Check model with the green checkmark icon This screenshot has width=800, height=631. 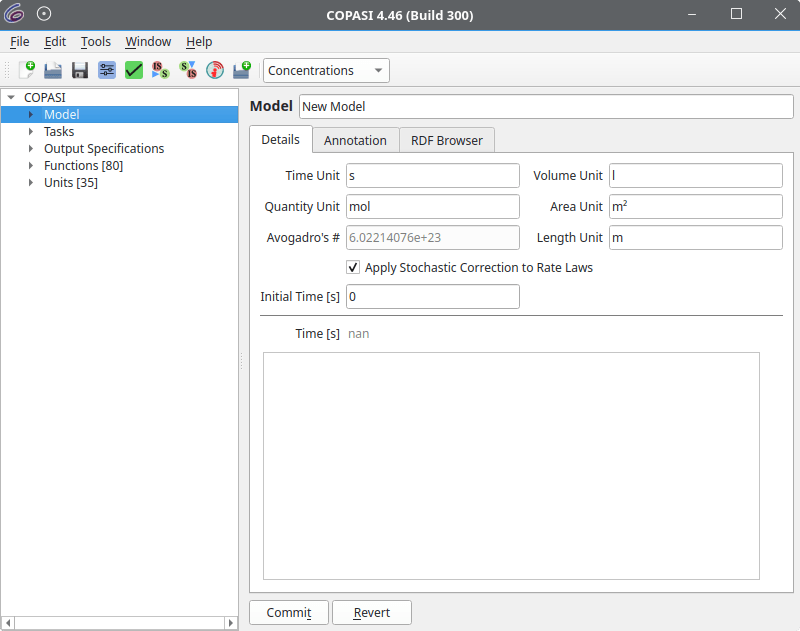tap(134, 70)
